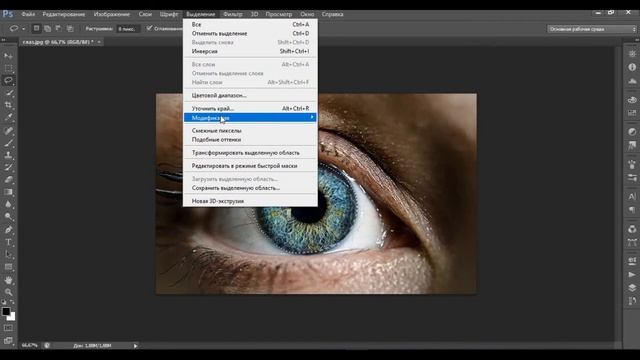This screenshot has width=640, height=360.
Task: Swap foreground and background colors
Action: pyautogui.click(x=13, y=302)
